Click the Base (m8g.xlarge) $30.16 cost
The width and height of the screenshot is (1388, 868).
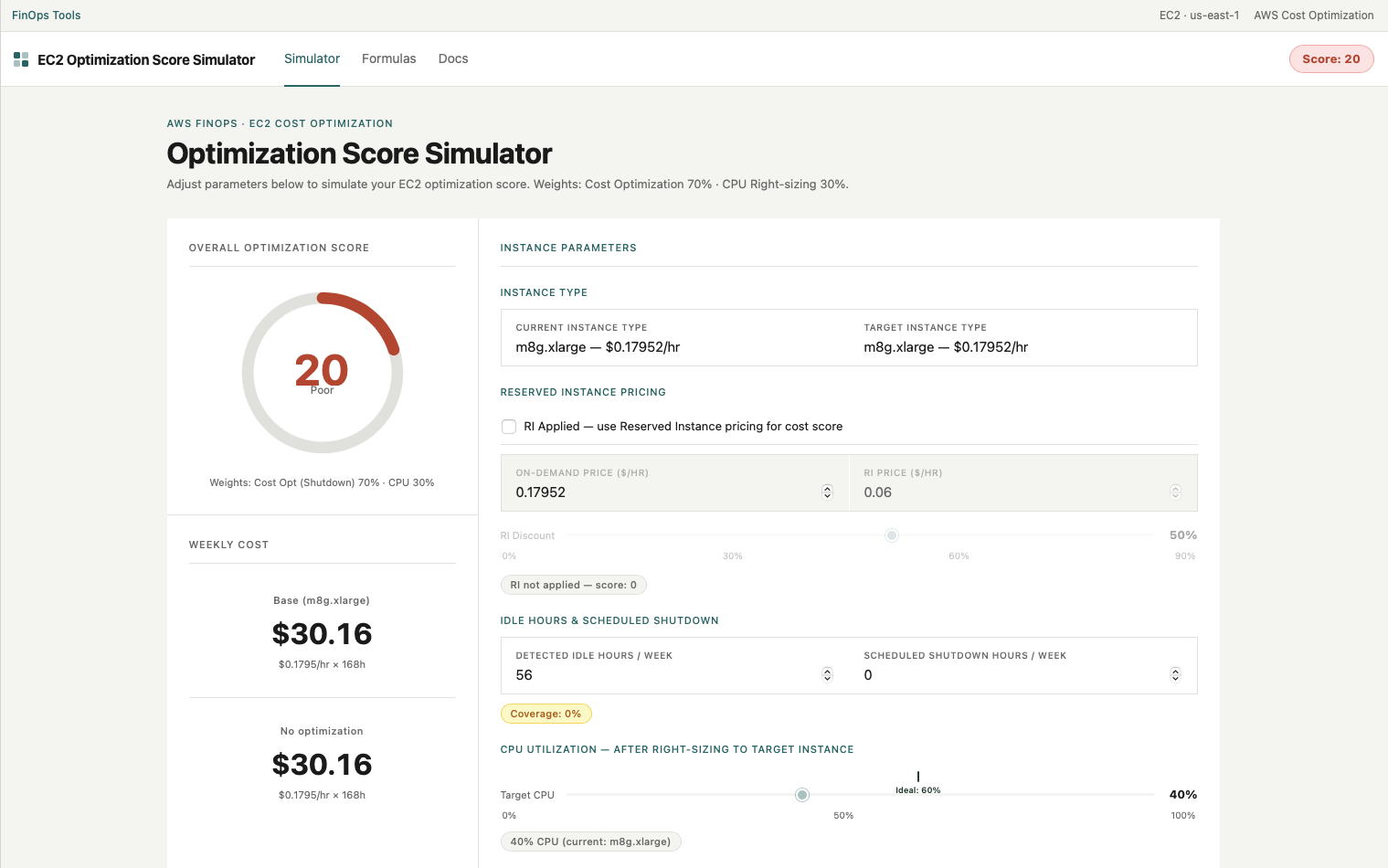click(322, 634)
